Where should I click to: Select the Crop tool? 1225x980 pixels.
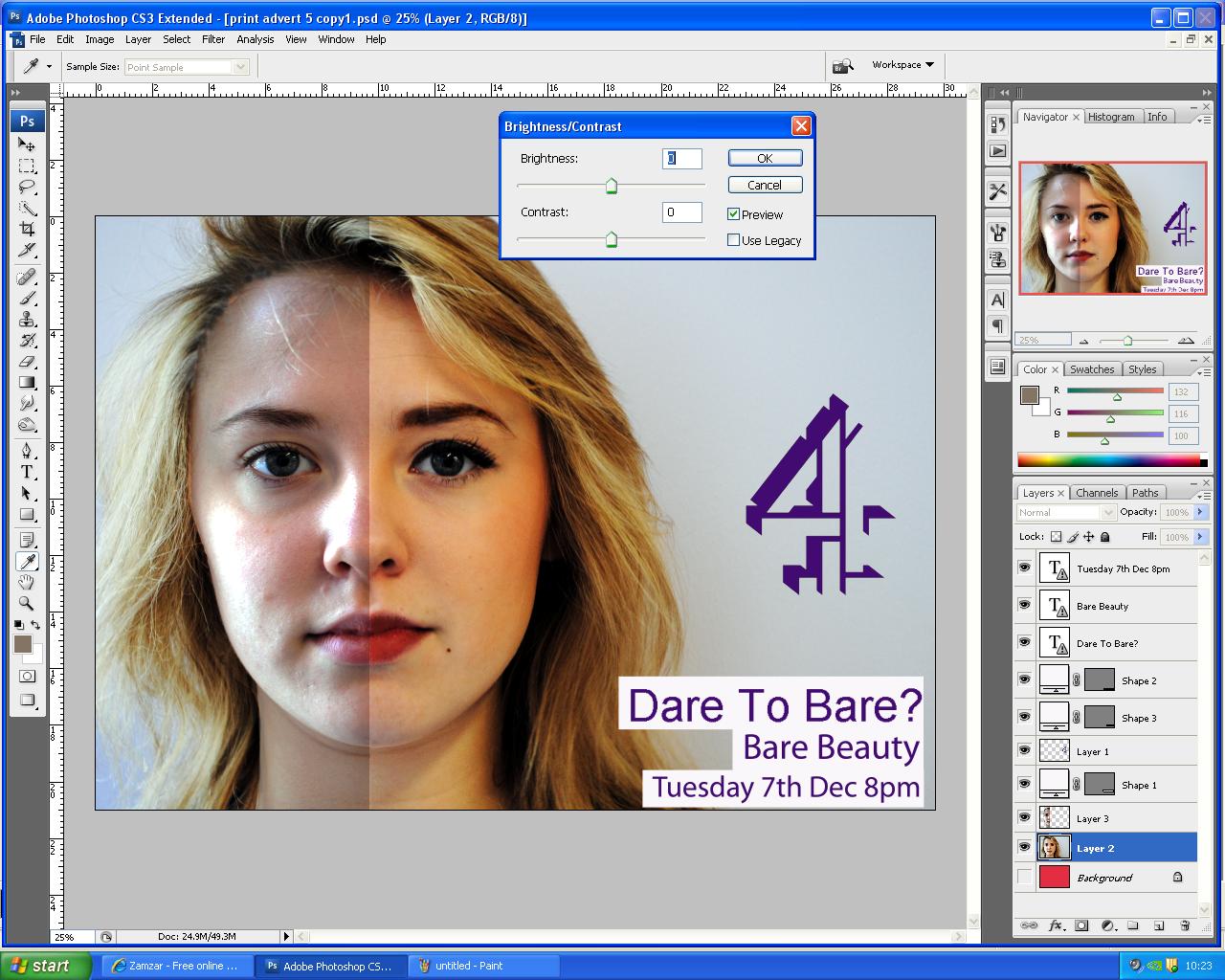(x=27, y=229)
